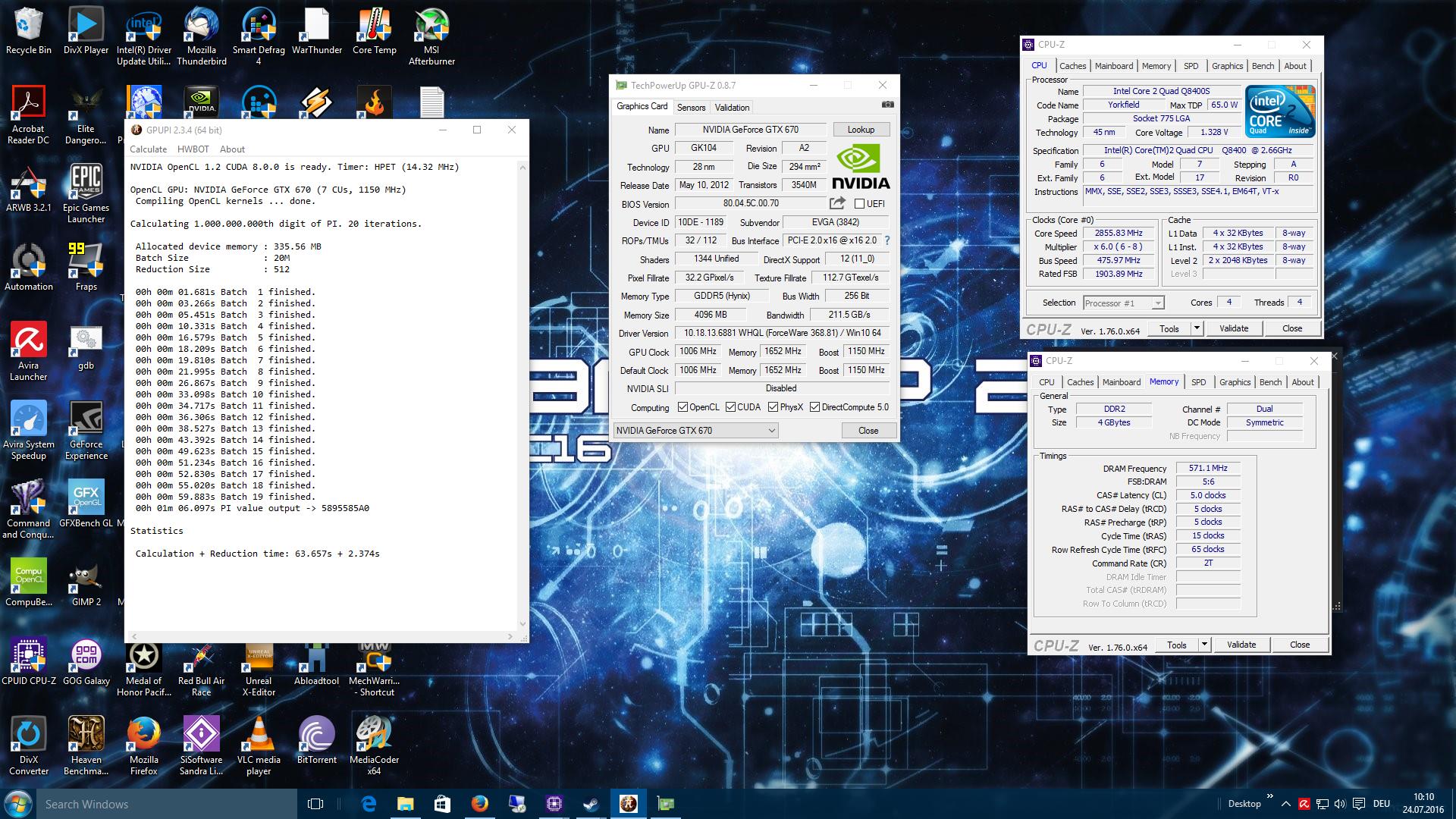Viewport: 1456px width, 819px height.
Task: Toggle DirectCompute 5.0 checkbox
Action: 814,407
